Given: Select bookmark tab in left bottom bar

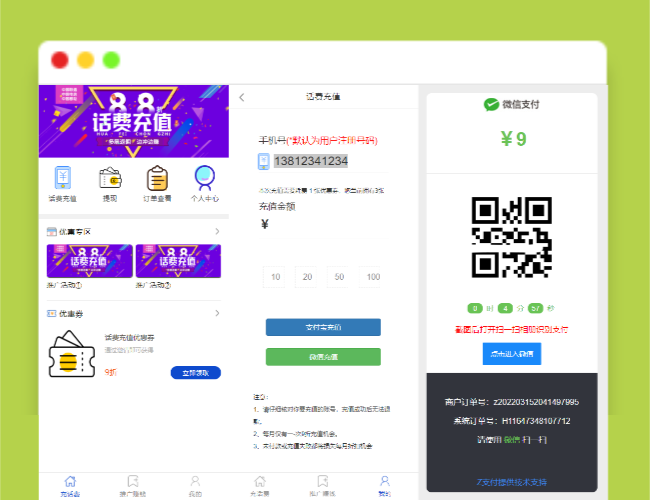Looking at the screenshot, I should click(133, 486).
